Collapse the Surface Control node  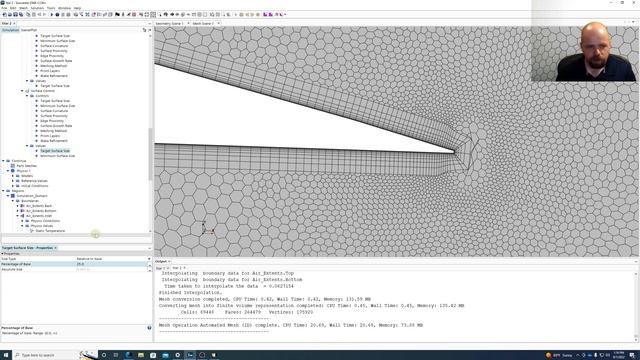22,91
